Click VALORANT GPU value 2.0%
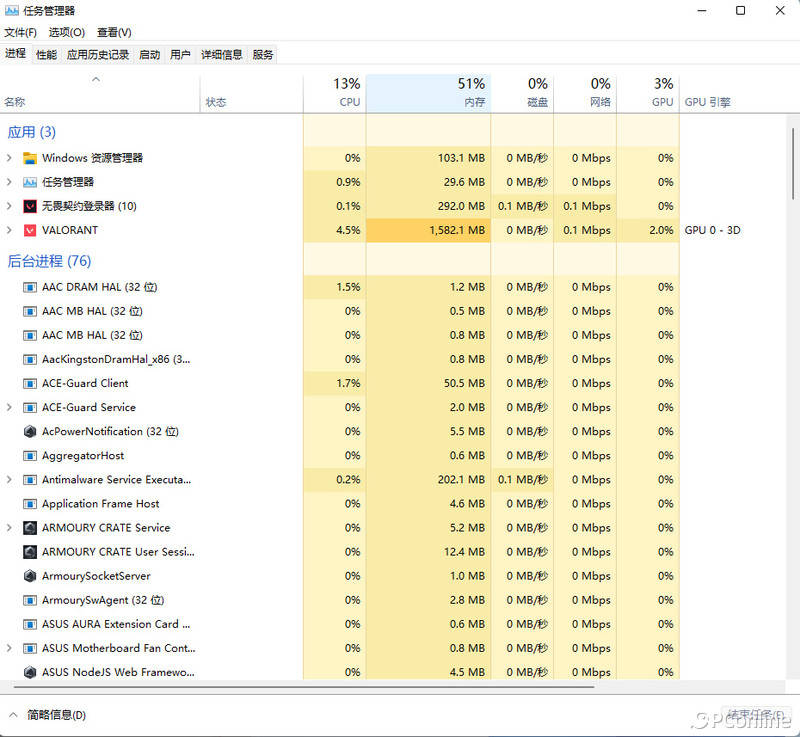 pos(661,231)
